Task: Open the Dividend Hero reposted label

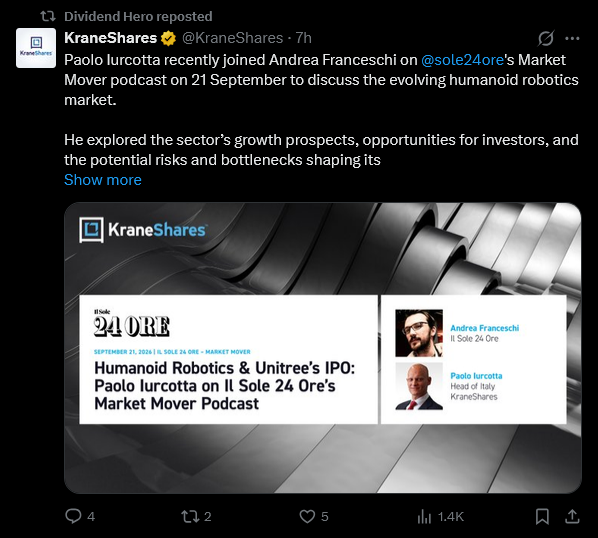Action: coord(138,16)
